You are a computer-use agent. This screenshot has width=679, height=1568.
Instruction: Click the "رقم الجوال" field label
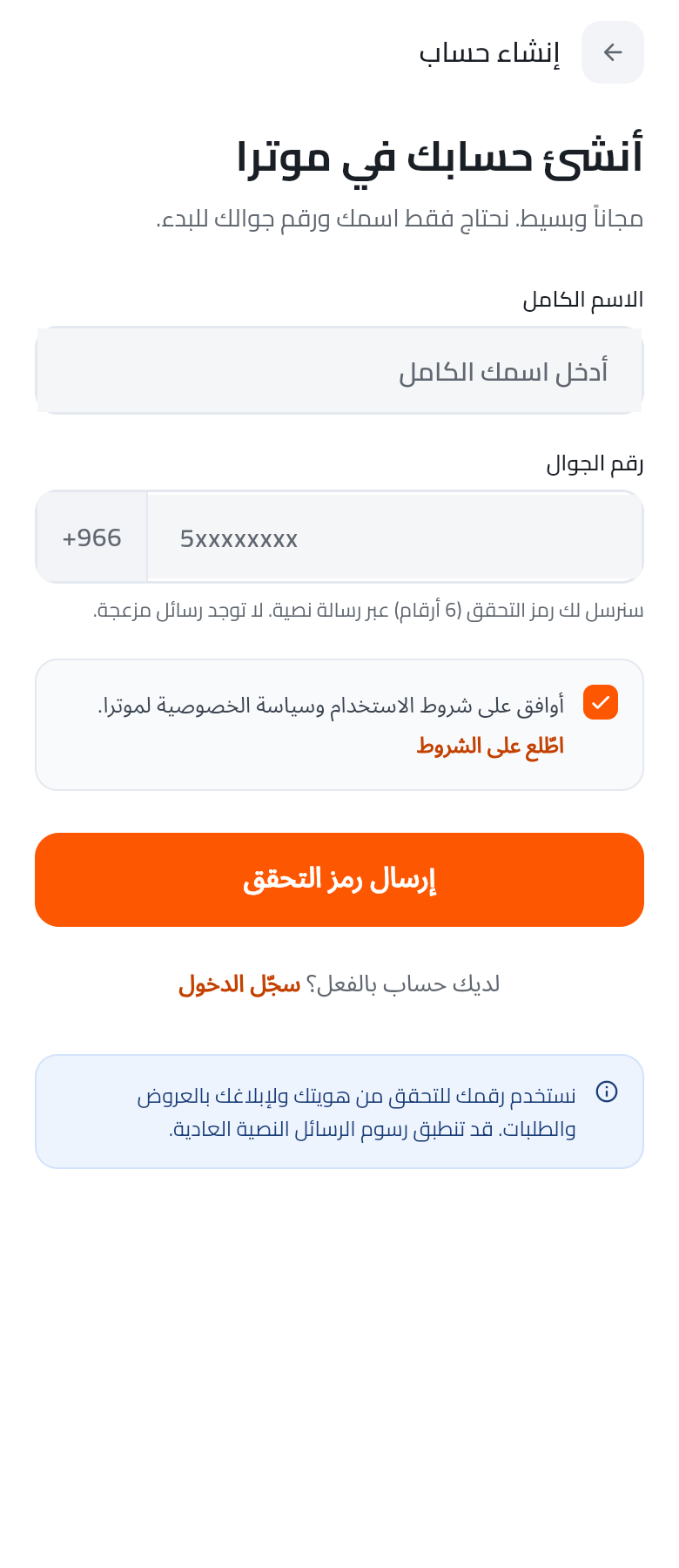click(595, 463)
